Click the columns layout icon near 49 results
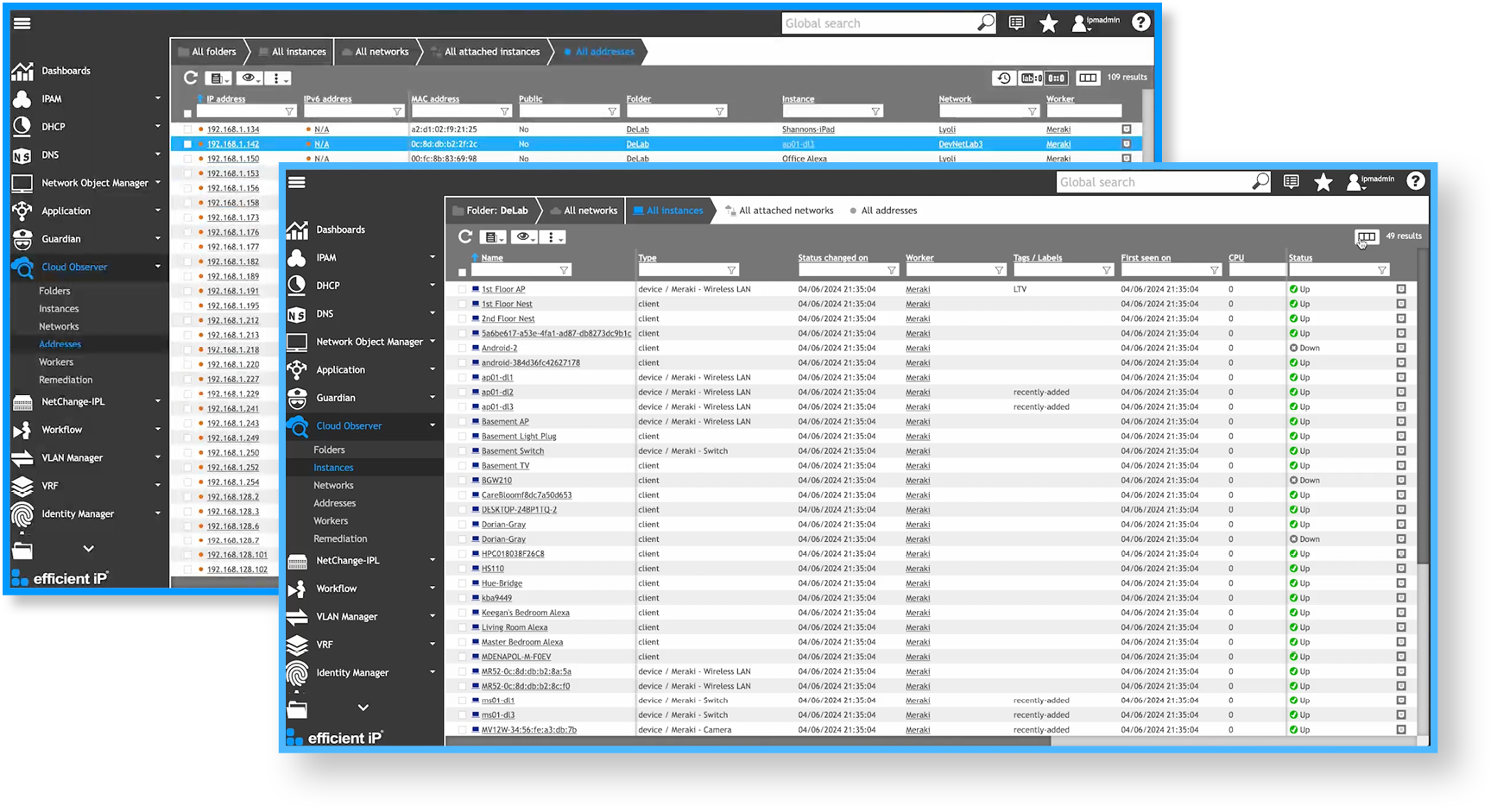1497x812 pixels. 1367,236
